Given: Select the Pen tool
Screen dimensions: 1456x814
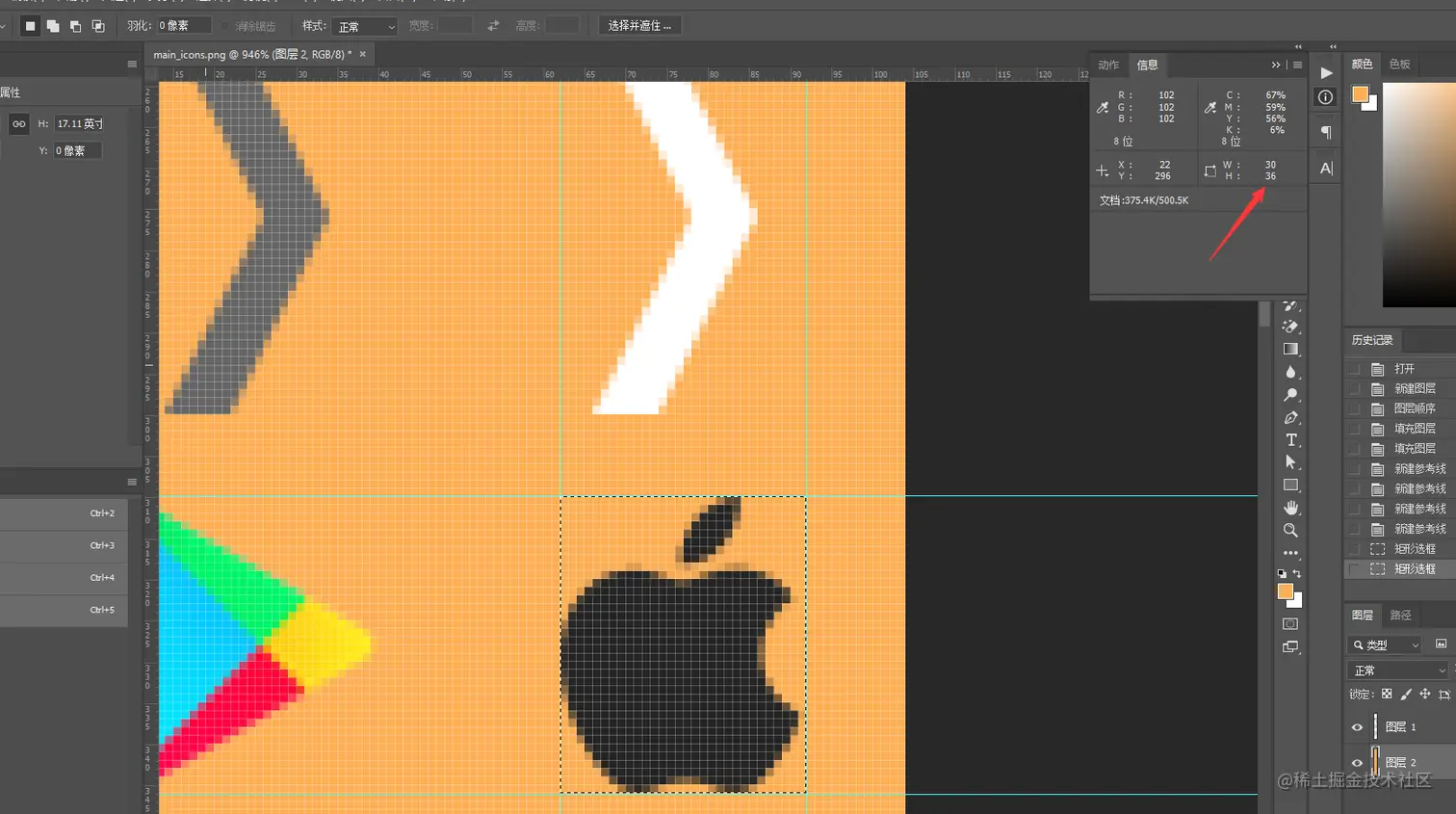Looking at the screenshot, I should click(1290, 417).
